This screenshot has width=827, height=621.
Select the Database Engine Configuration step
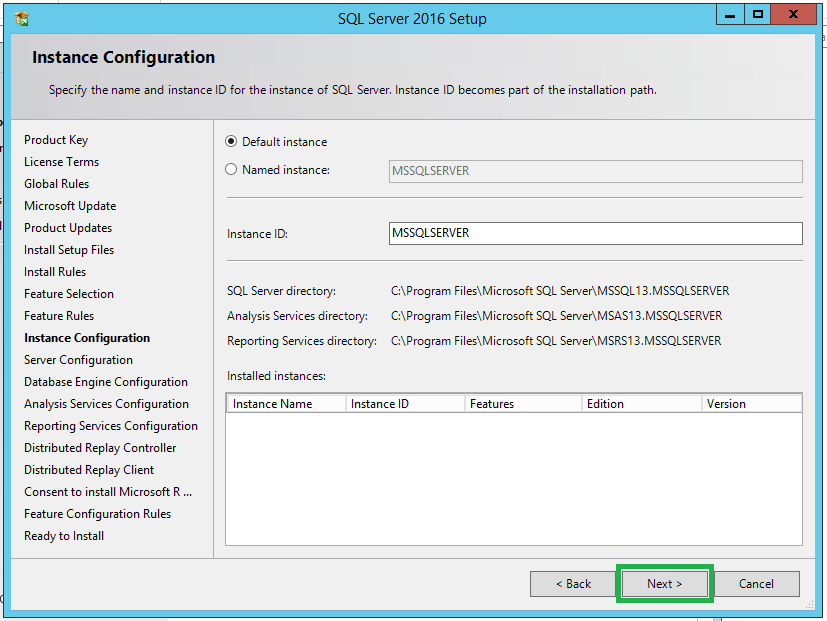coord(106,382)
